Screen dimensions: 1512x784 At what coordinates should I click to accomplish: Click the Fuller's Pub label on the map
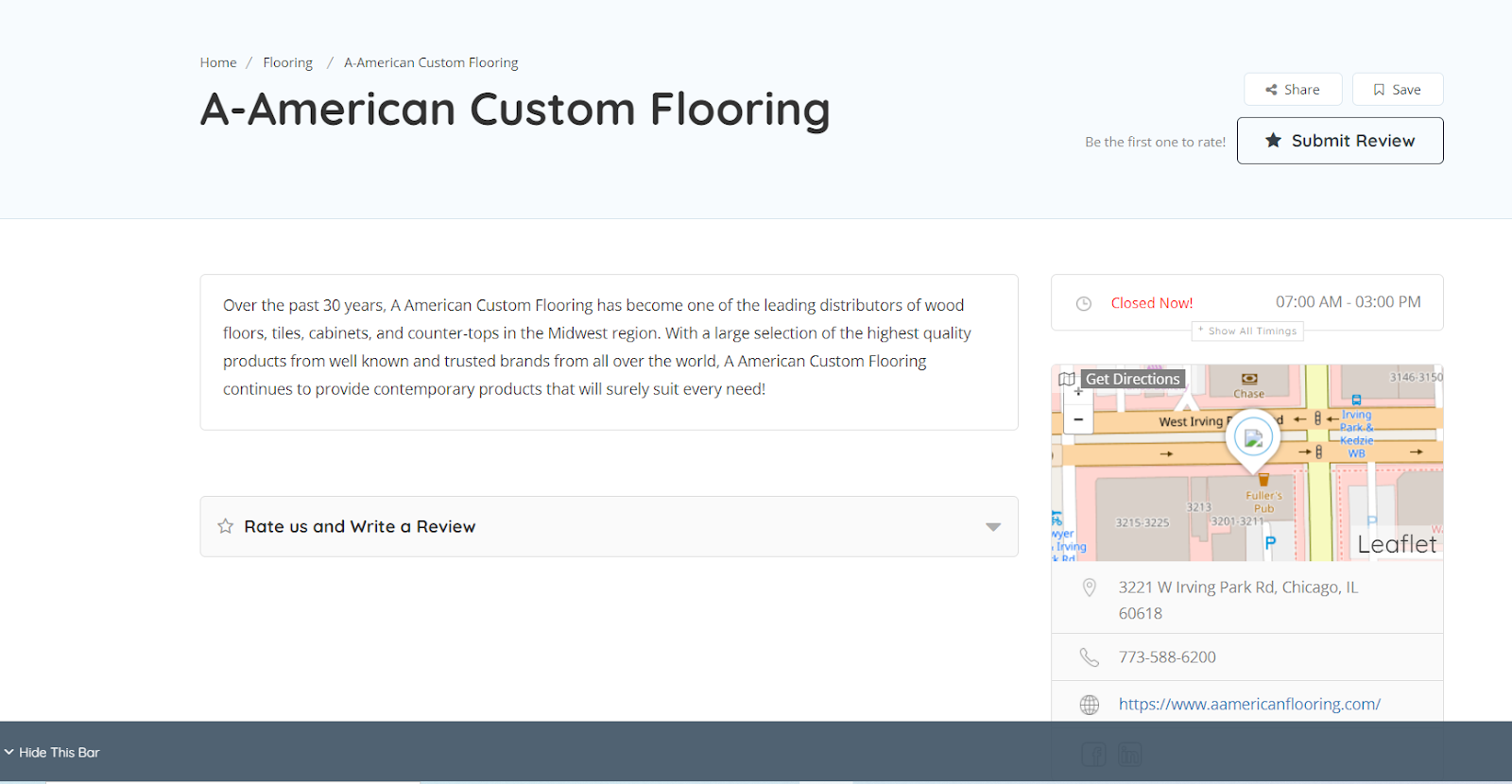click(1263, 502)
